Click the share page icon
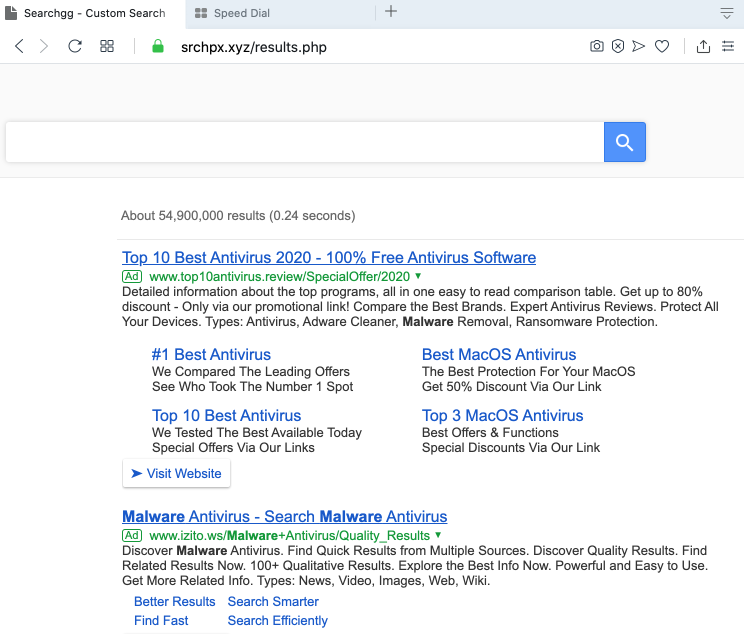The width and height of the screenshot is (744, 634). point(703,46)
